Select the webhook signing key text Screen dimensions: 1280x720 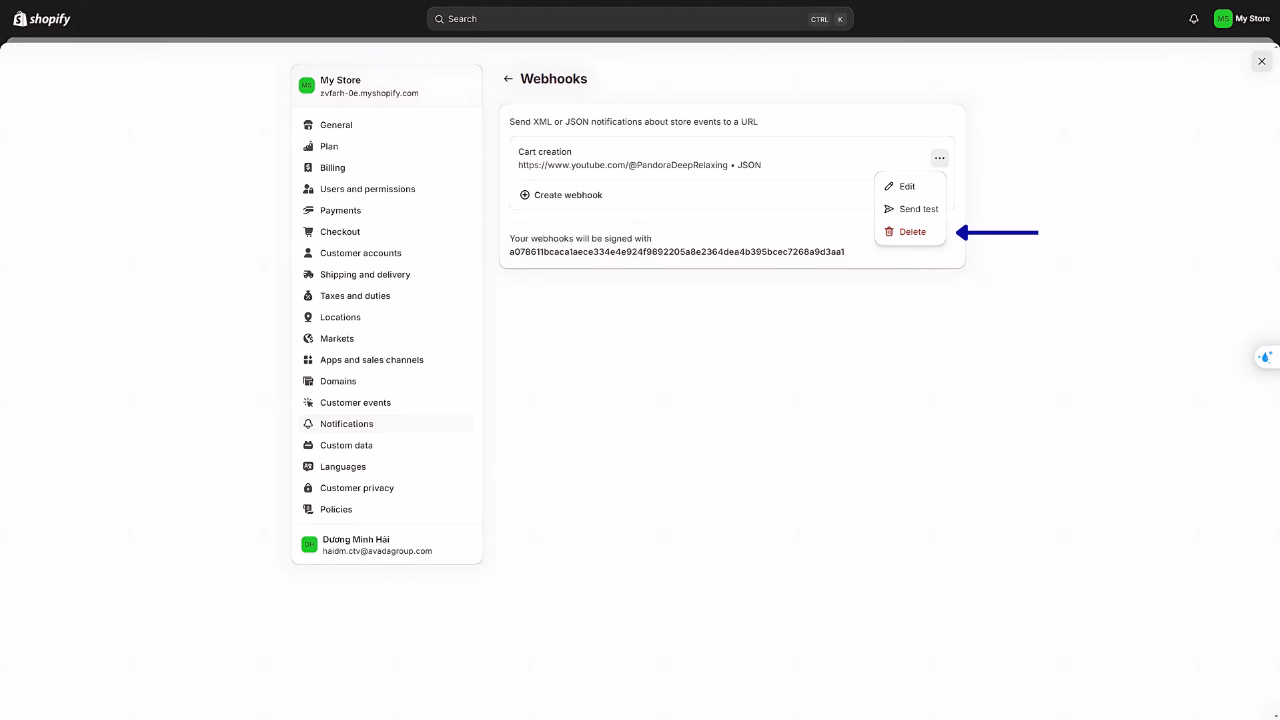click(x=677, y=252)
